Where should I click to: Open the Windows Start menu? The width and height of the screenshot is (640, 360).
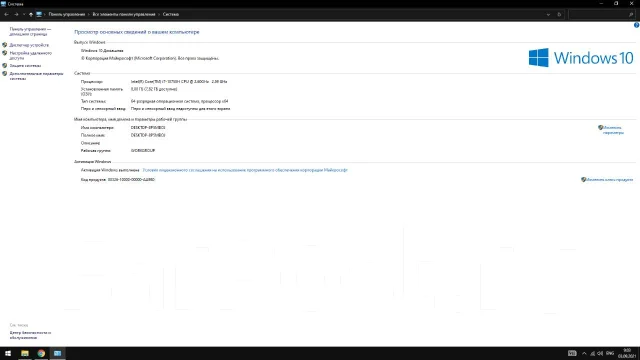8,353
